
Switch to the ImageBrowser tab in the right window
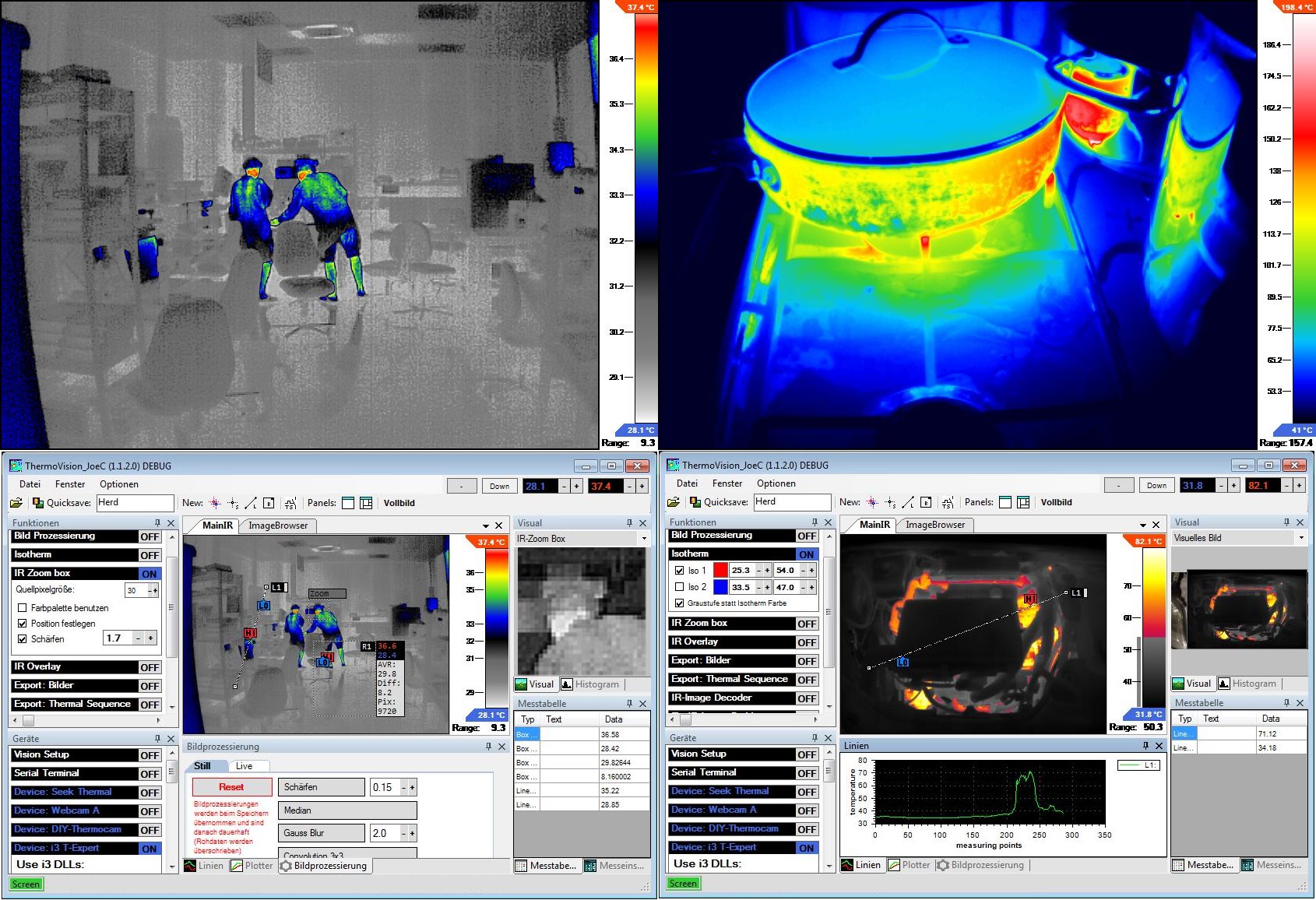pos(934,525)
